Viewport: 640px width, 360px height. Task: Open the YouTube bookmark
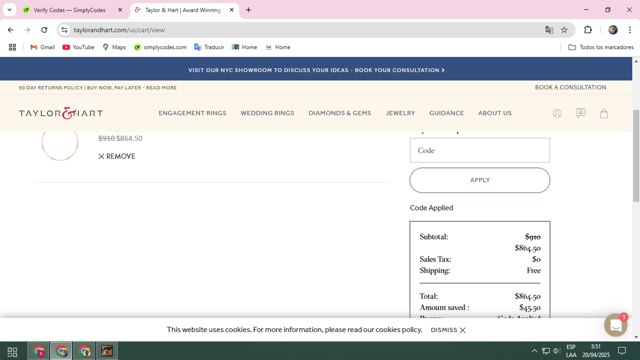click(x=78, y=47)
